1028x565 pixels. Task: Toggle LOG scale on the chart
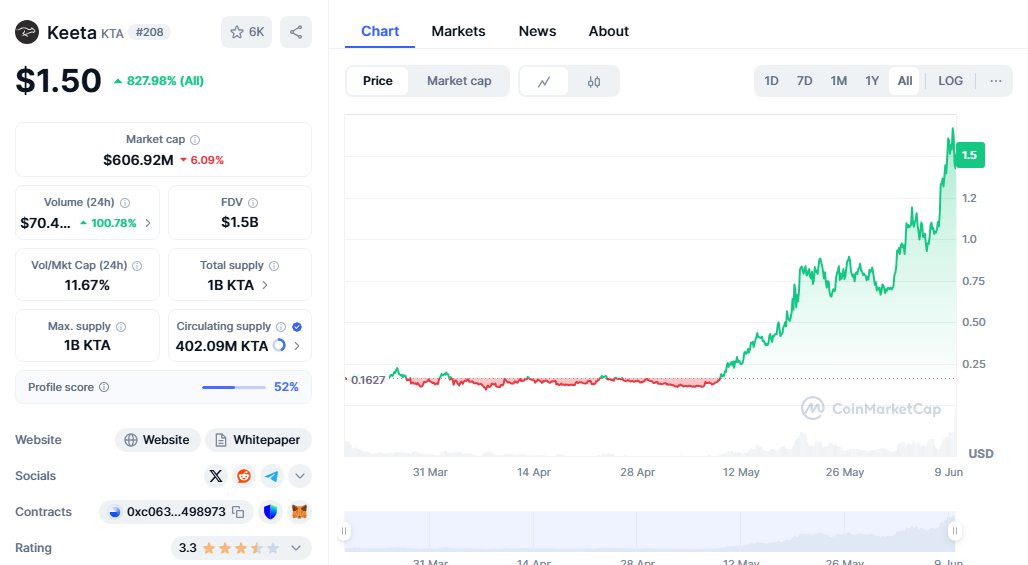coord(950,81)
